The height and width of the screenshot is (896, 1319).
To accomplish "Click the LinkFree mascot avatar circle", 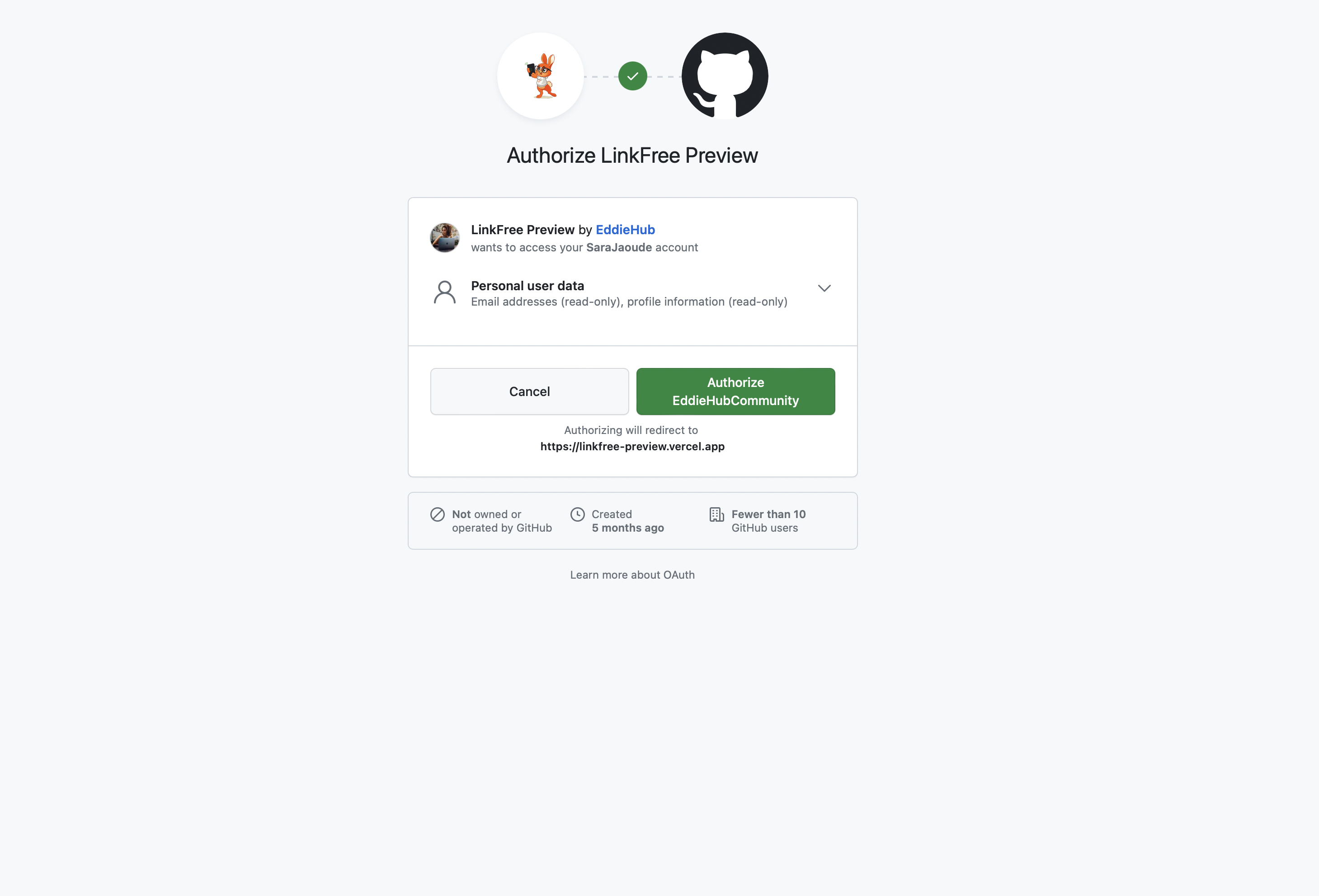I will click(x=540, y=75).
